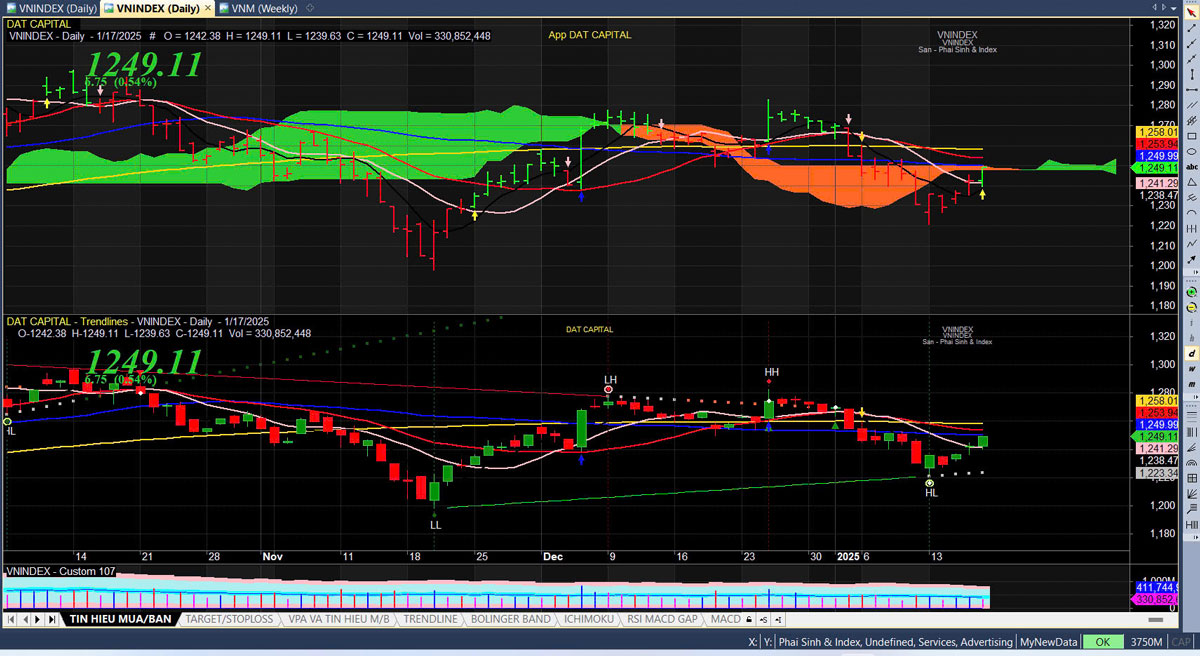Switch to monthly 'm' interval
Viewport: 1200px width, 656px height.
click(x=1192, y=385)
